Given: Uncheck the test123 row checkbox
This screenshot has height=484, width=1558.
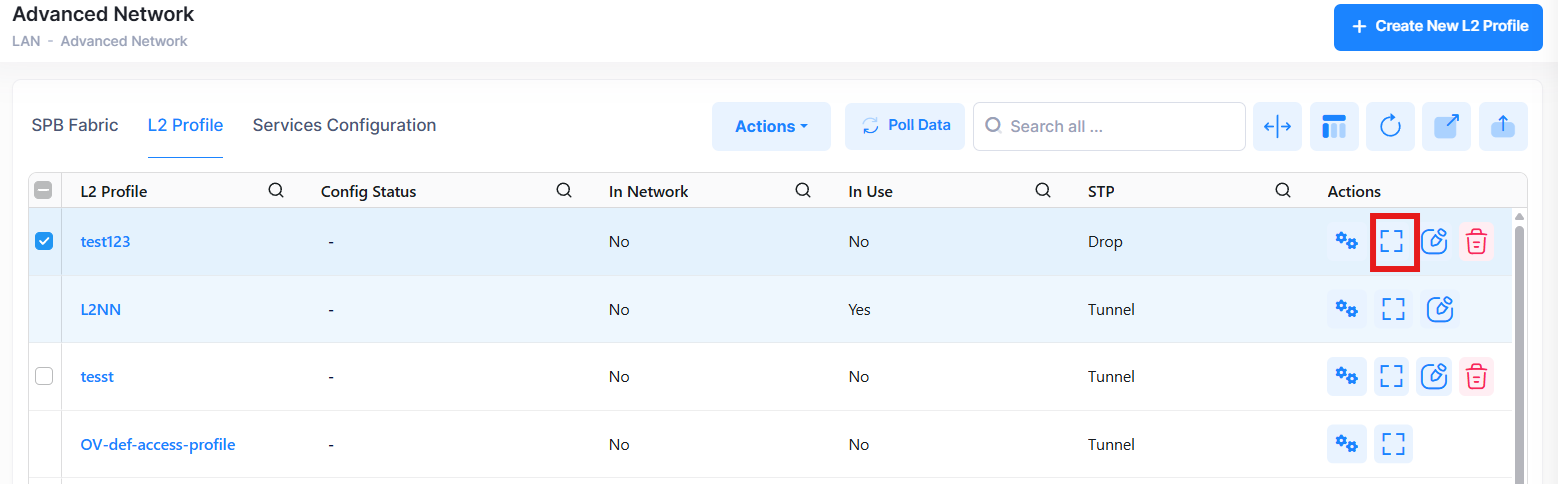Looking at the screenshot, I should (x=44, y=242).
